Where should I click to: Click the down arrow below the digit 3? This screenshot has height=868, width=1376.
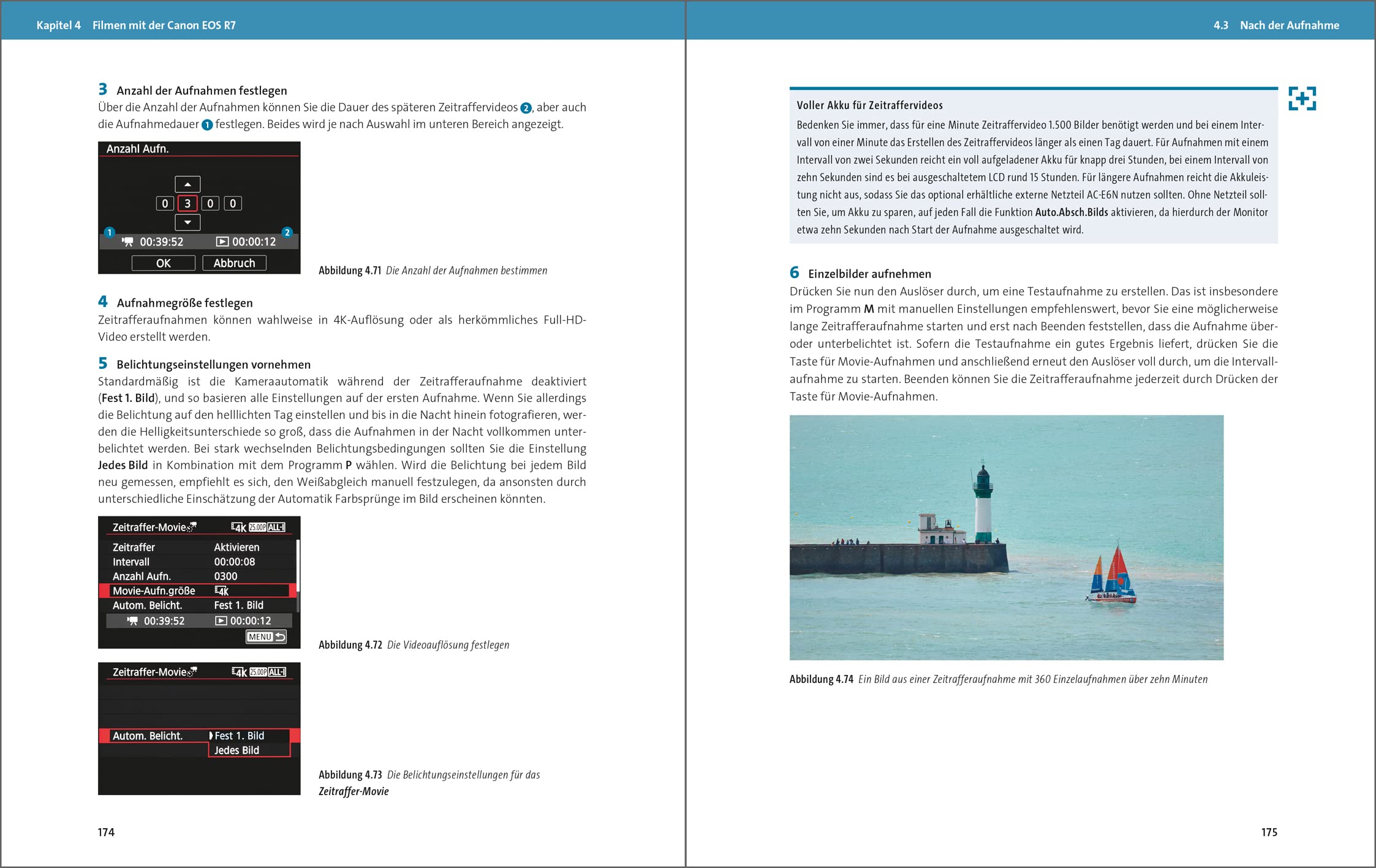click(187, 222)
